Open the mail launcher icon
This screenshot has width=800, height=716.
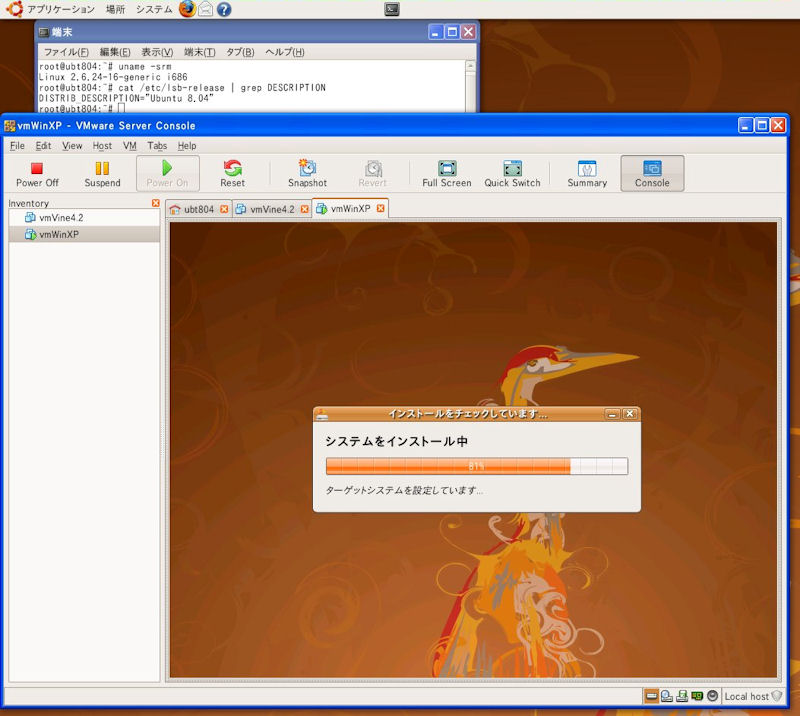coord(206,9)
